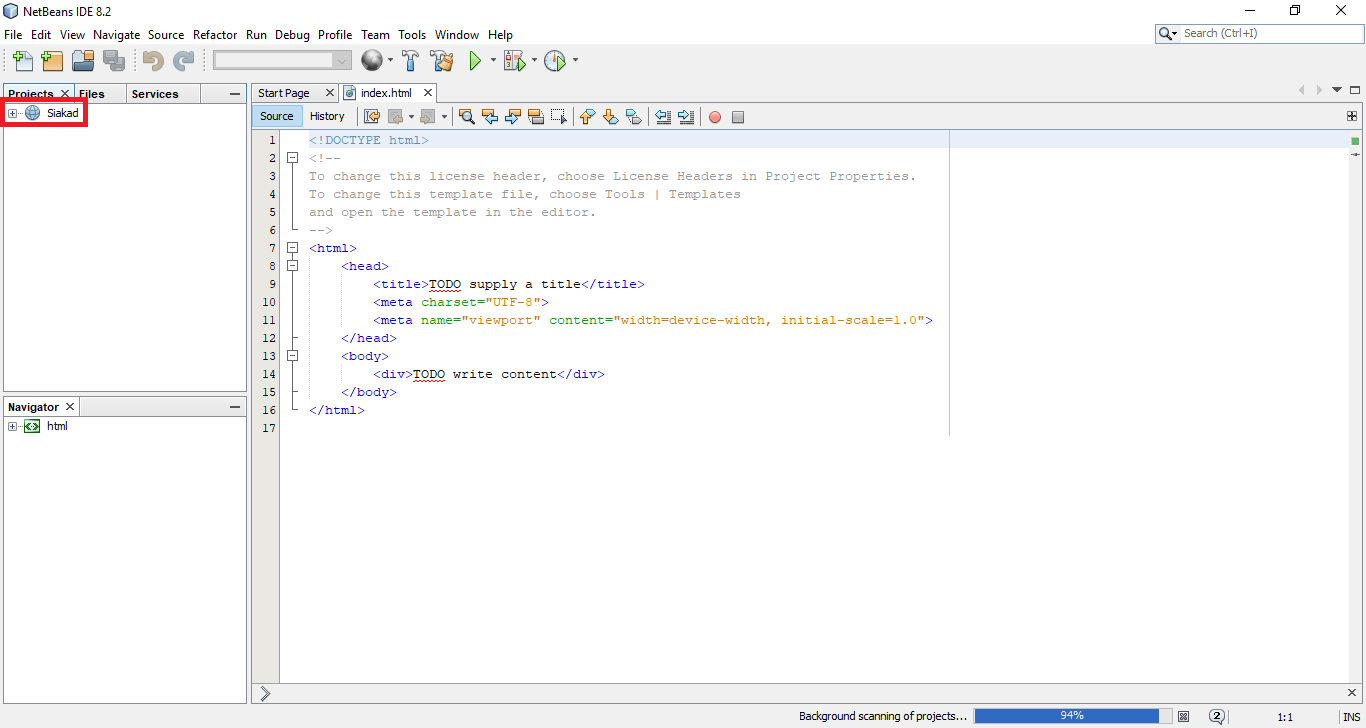Viewport: 1366px width, 728px height.
Task: Open IDE notifications from status bar
Action: pyautogui.click(x=1217, y=716)
